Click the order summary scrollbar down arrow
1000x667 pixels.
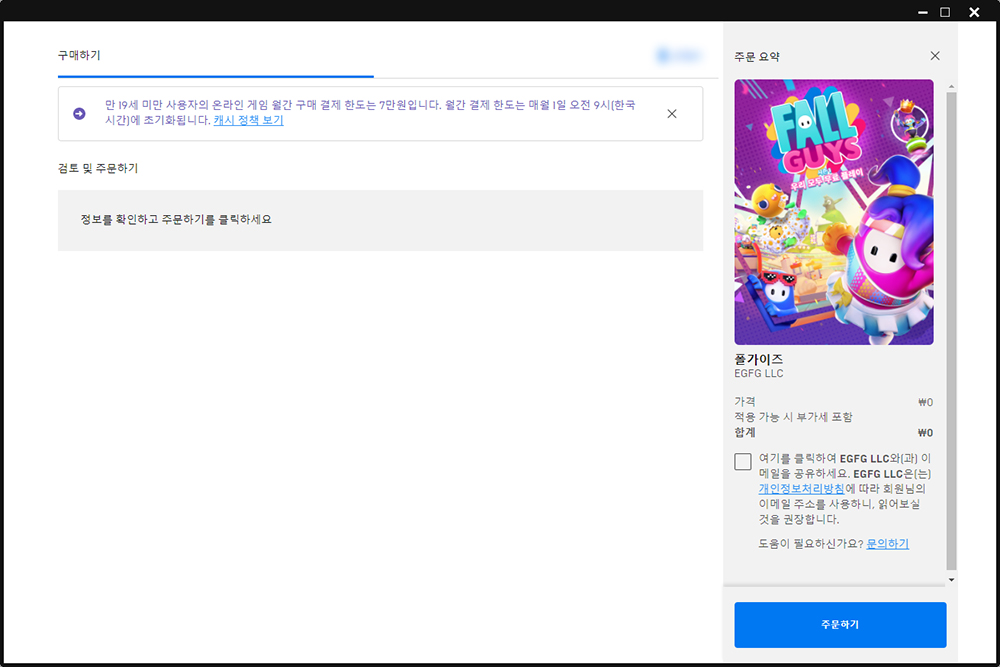pyautogui.click(x=952, y=580)
